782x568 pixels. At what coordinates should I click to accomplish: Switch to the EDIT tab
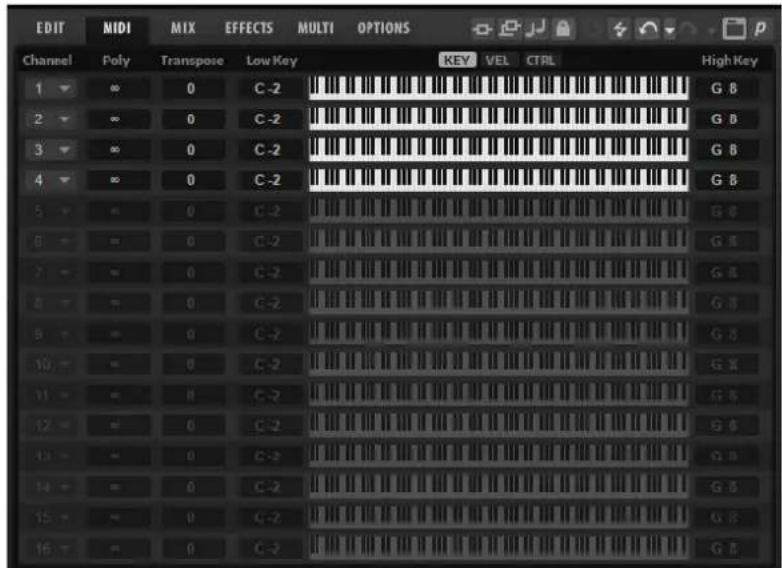click(x=50, y=28)
